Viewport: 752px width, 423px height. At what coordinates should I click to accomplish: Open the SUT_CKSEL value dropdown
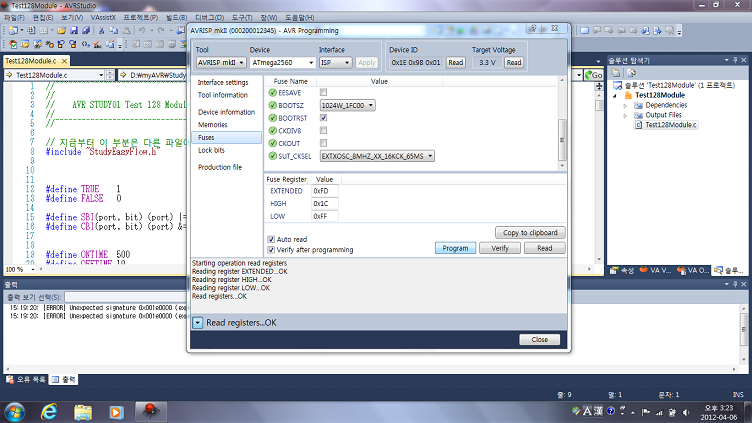tap(377, 156)
